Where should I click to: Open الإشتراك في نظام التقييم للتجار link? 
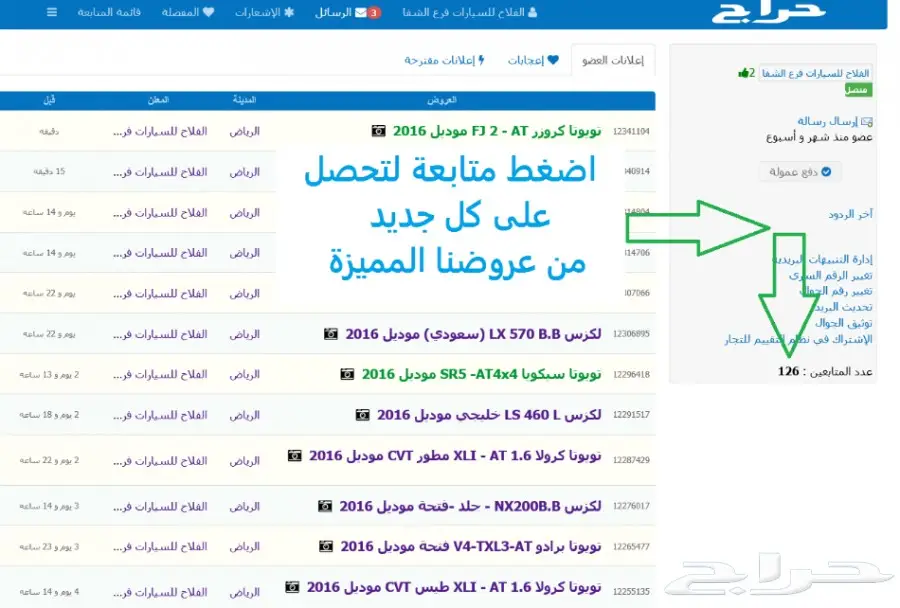click(798, 339)
